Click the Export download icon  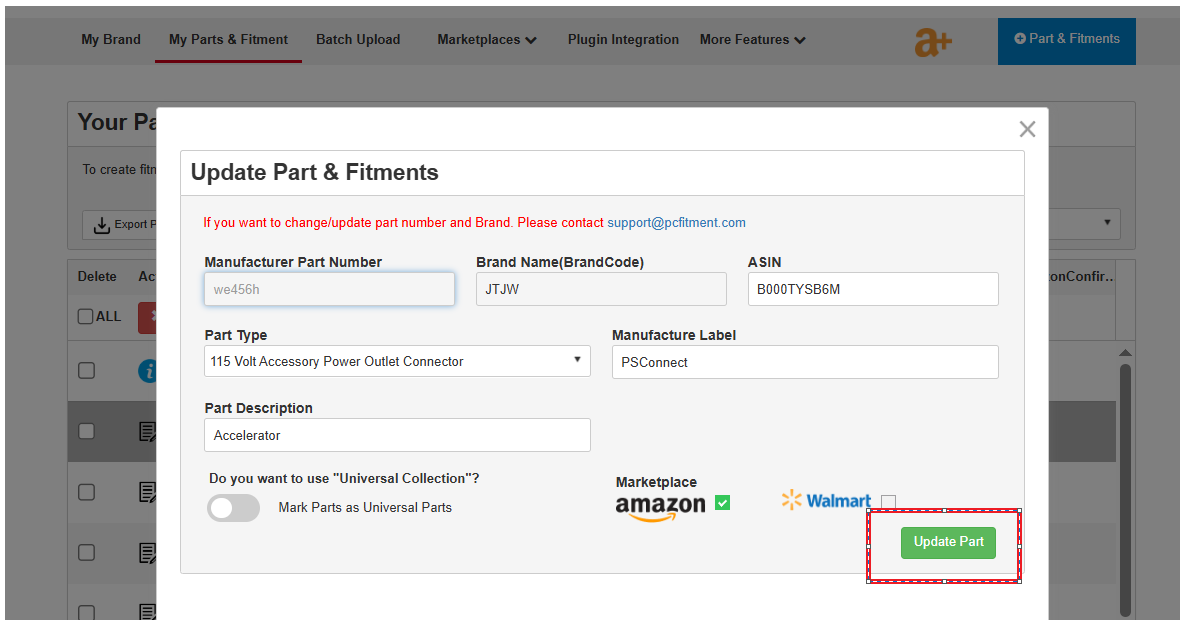(x=102, y=224)
